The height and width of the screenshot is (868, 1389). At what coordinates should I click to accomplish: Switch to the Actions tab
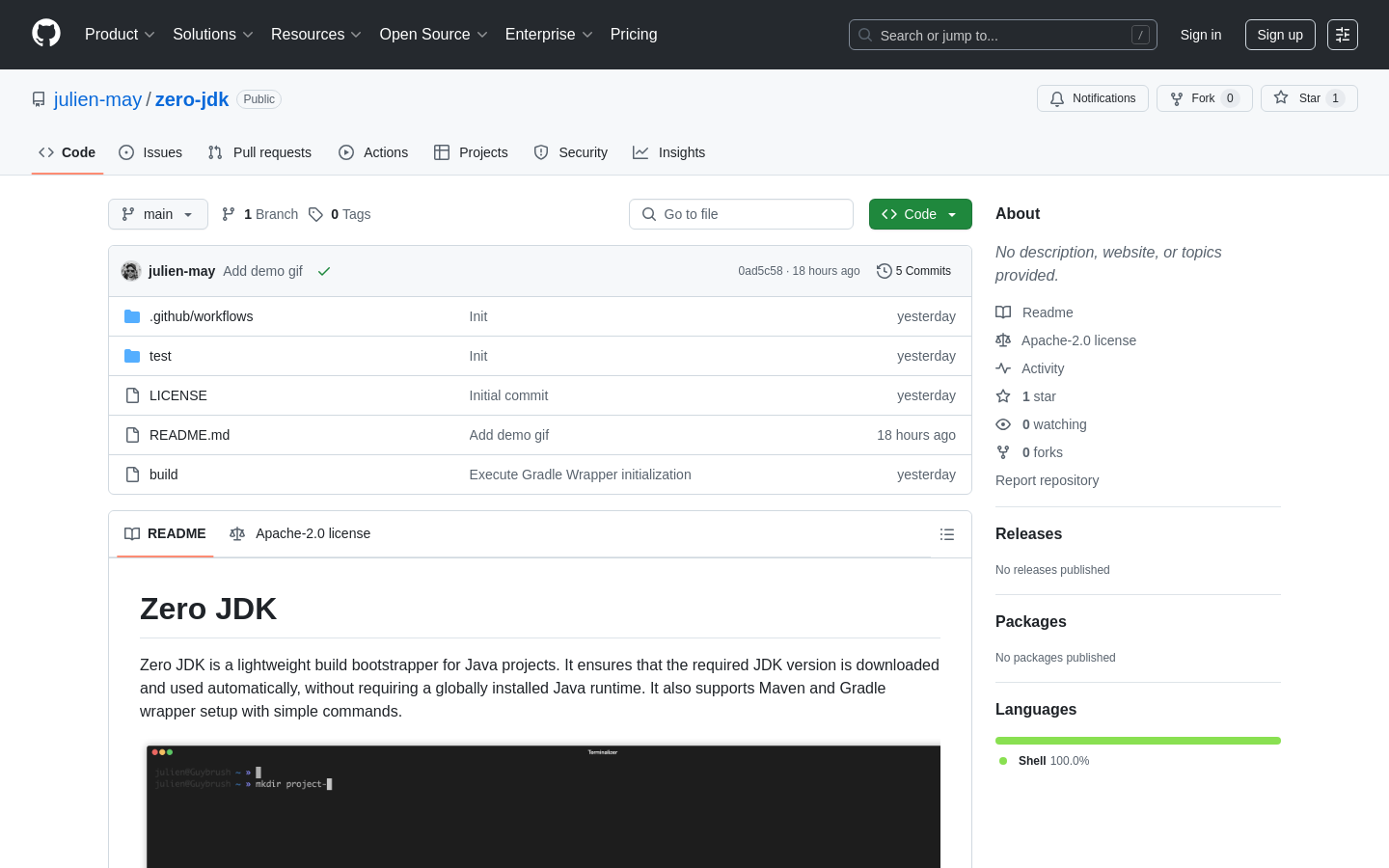click(x=373, y=152)
